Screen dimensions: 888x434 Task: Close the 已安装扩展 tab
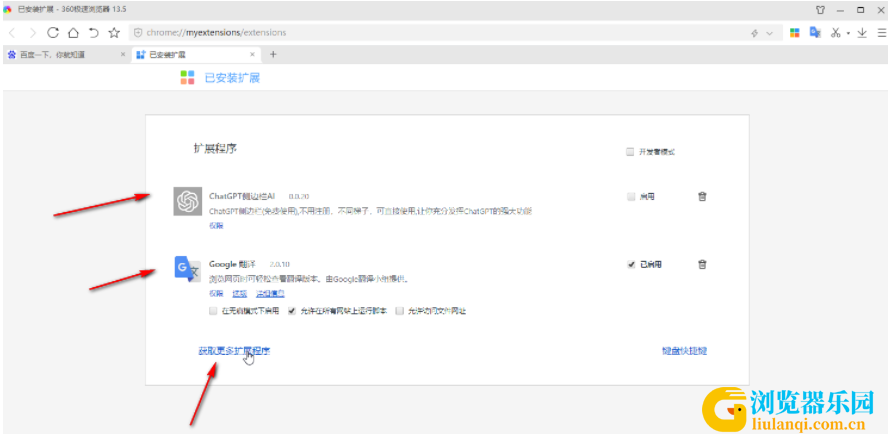(253, 55)
